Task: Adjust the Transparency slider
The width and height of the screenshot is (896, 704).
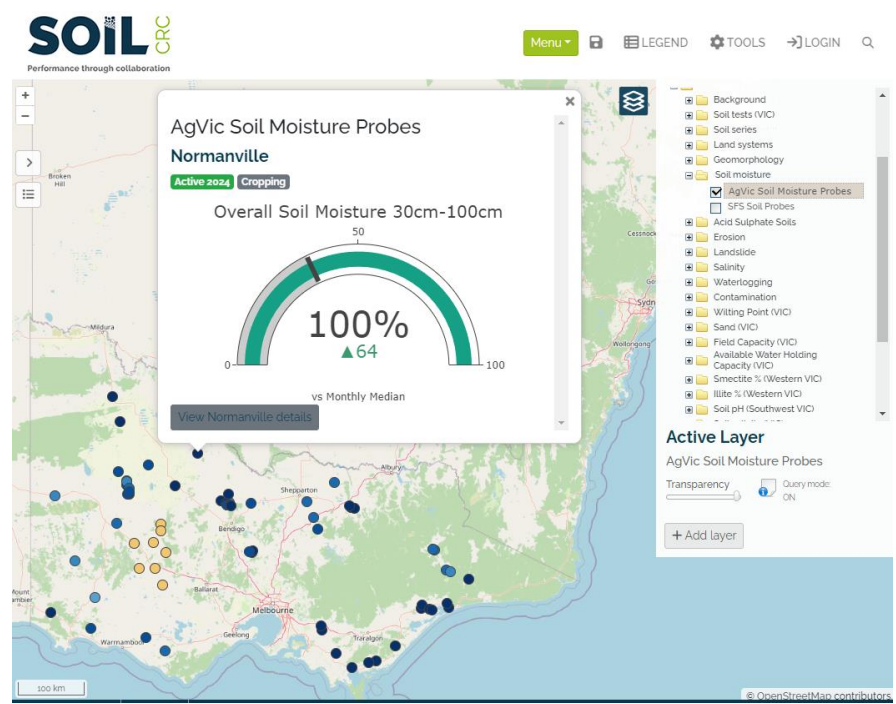Action: click(x=736, y=495)
